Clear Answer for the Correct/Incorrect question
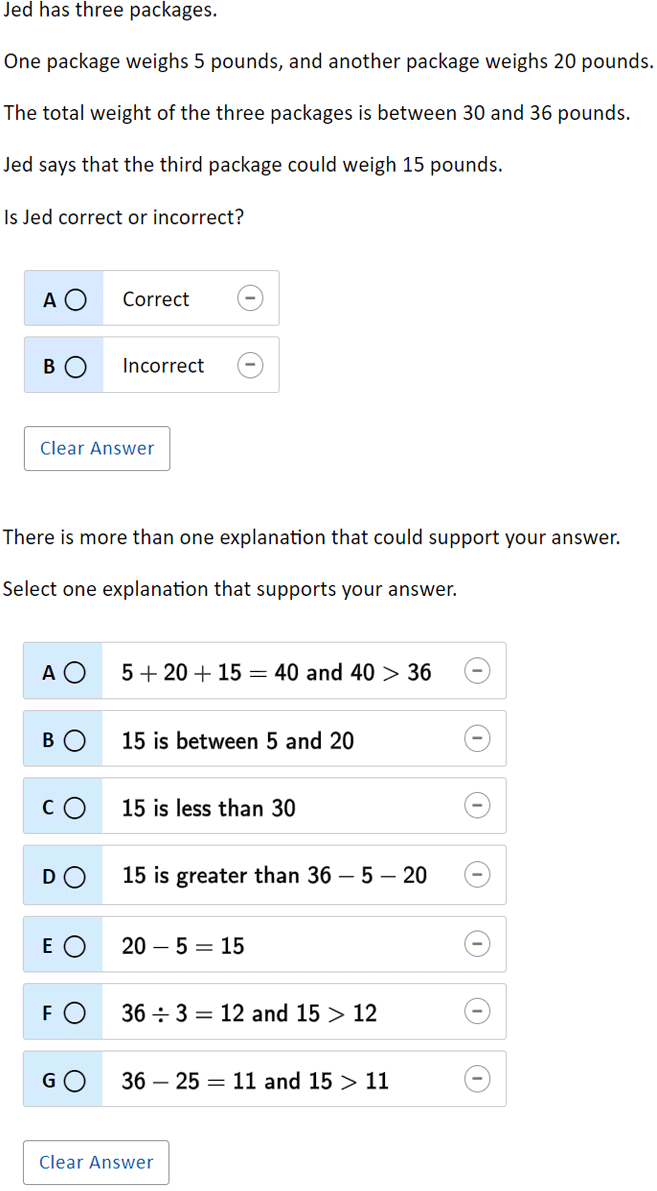 click(97, 448)
